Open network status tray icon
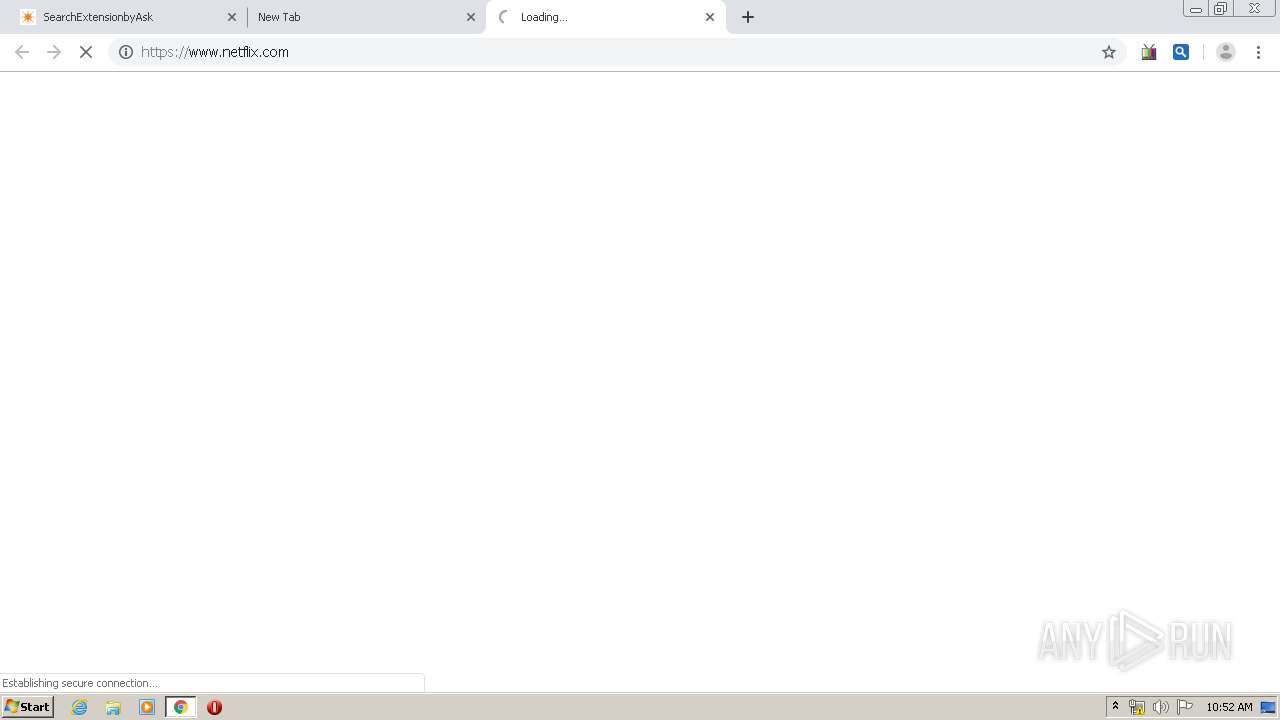1280x720 pixels. coord(1137,707)
